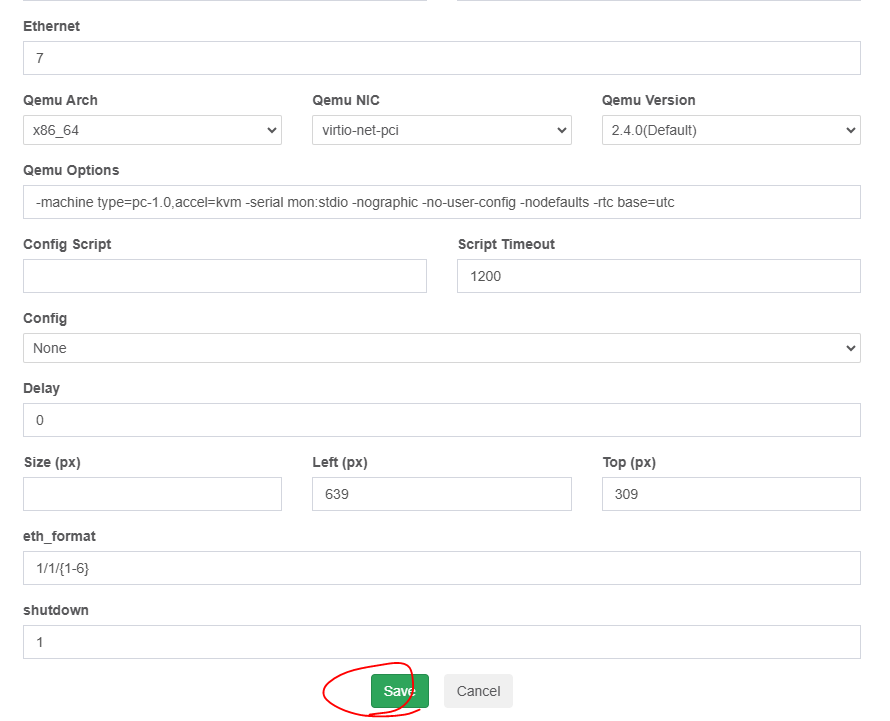The height and width of the screenshot is (721, 890).
Task: Click the Script Timeout label
Action: pyautogui.click(x=506, y=244)
